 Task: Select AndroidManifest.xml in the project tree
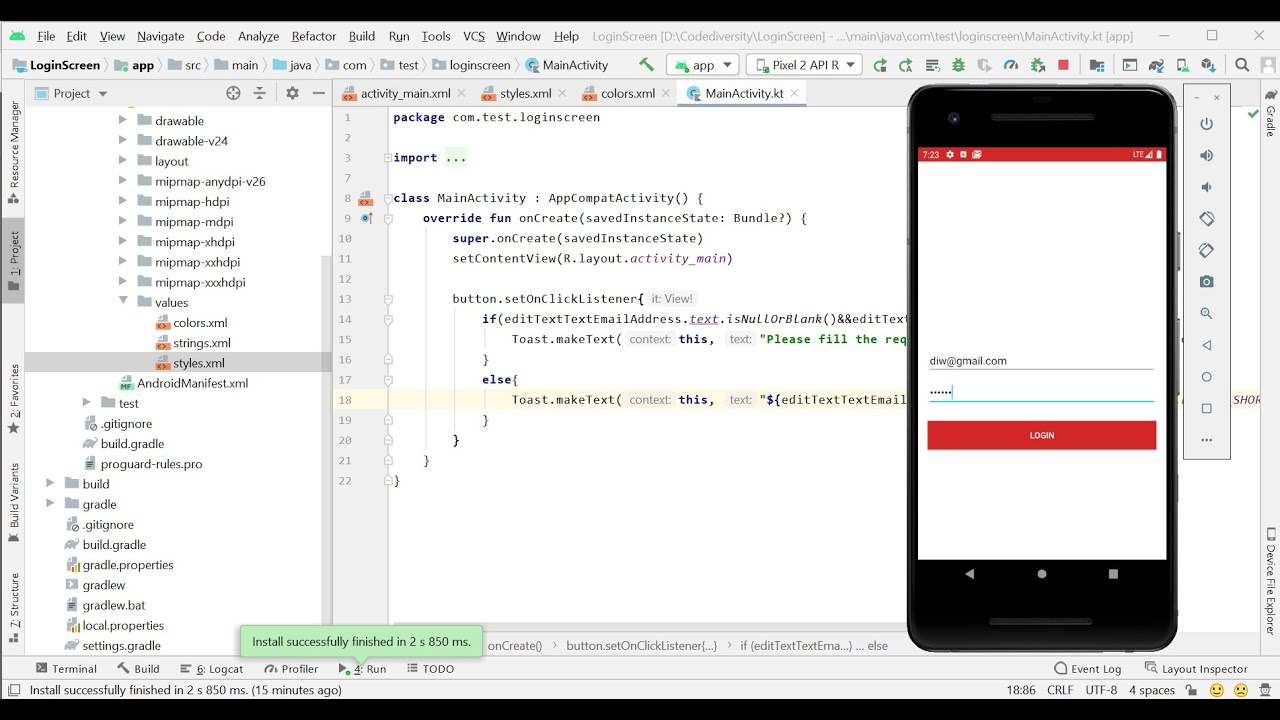coord(193,383)
